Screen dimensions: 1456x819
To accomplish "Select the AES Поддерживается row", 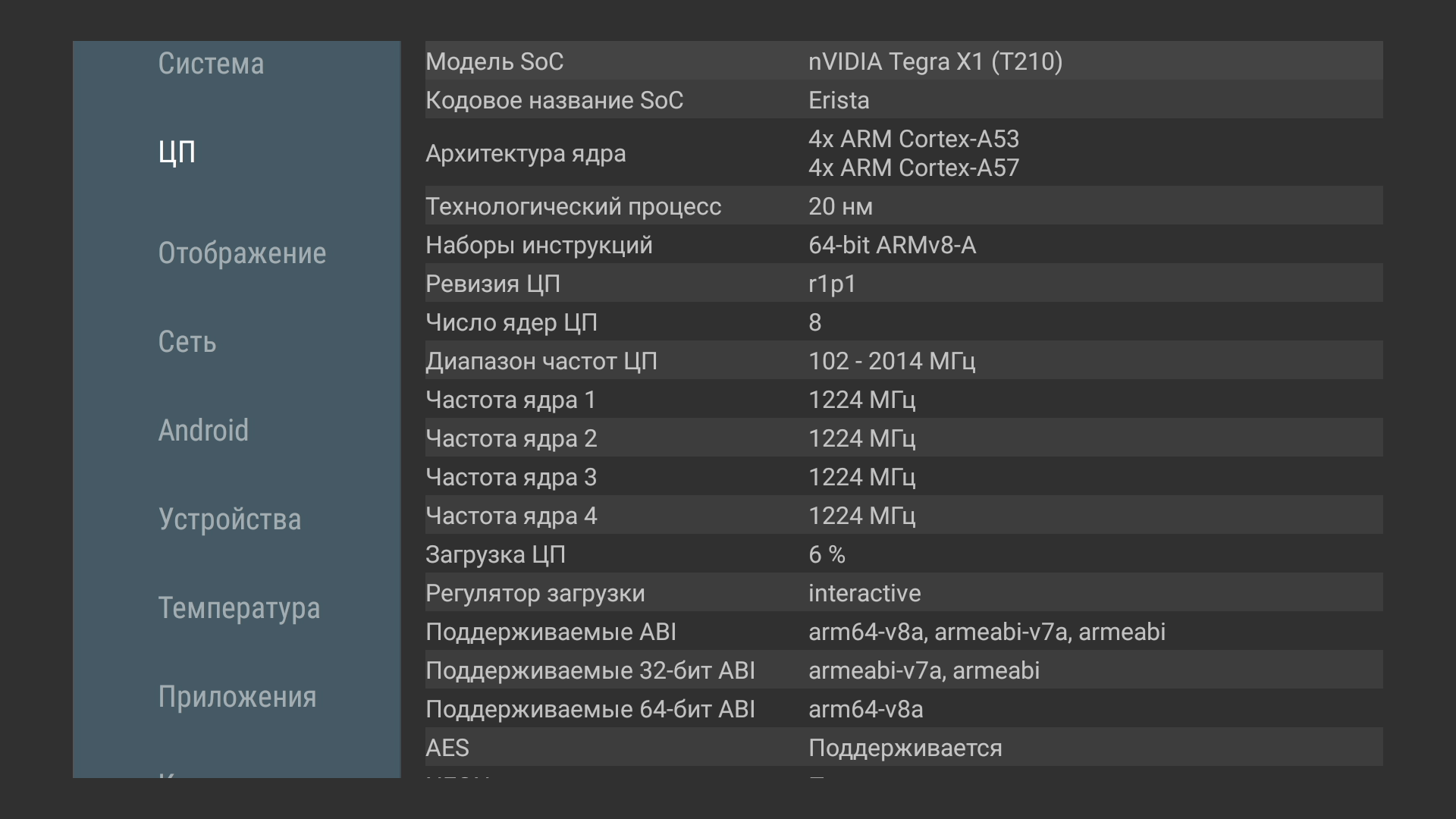I will (902, 748).
